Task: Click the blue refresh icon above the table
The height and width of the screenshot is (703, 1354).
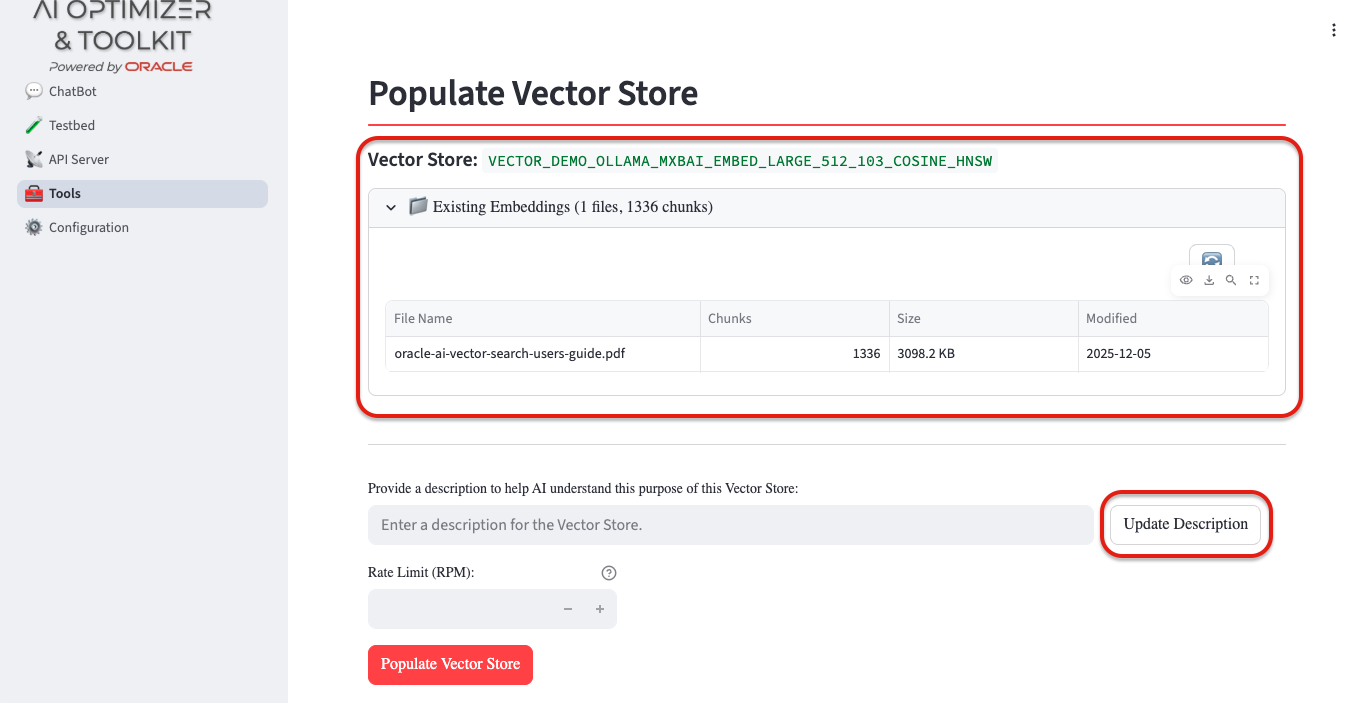Action: (x=1210, y=256)
